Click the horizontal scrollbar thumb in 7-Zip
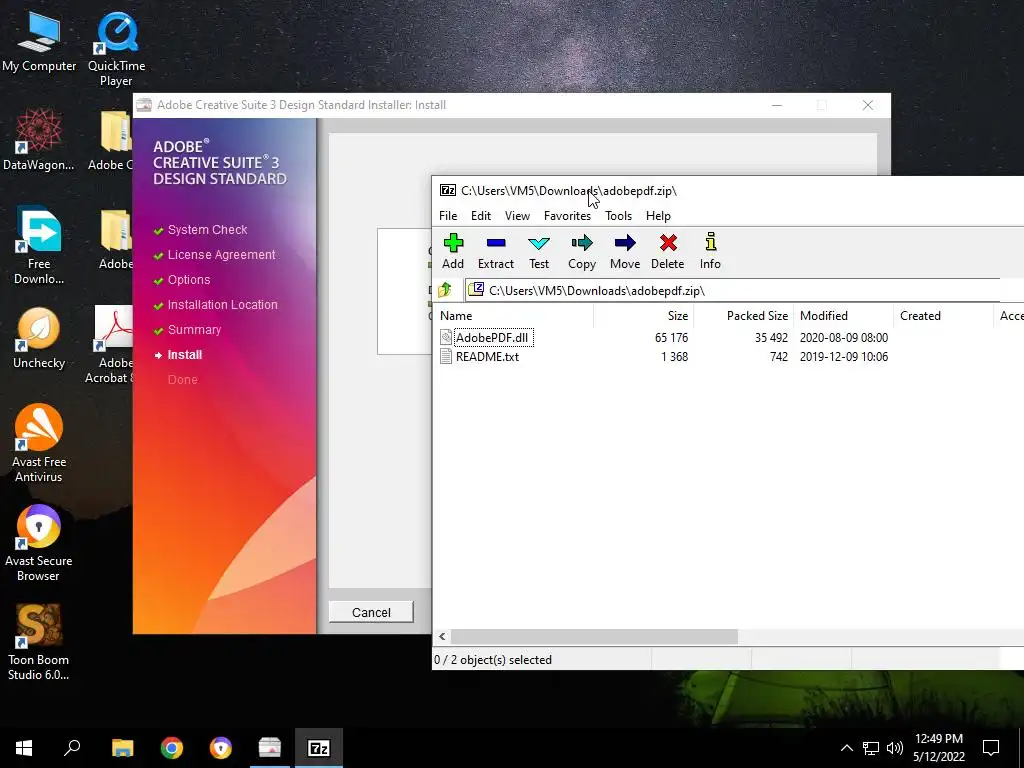1024x768 pixels. click(x=594, y=636)
